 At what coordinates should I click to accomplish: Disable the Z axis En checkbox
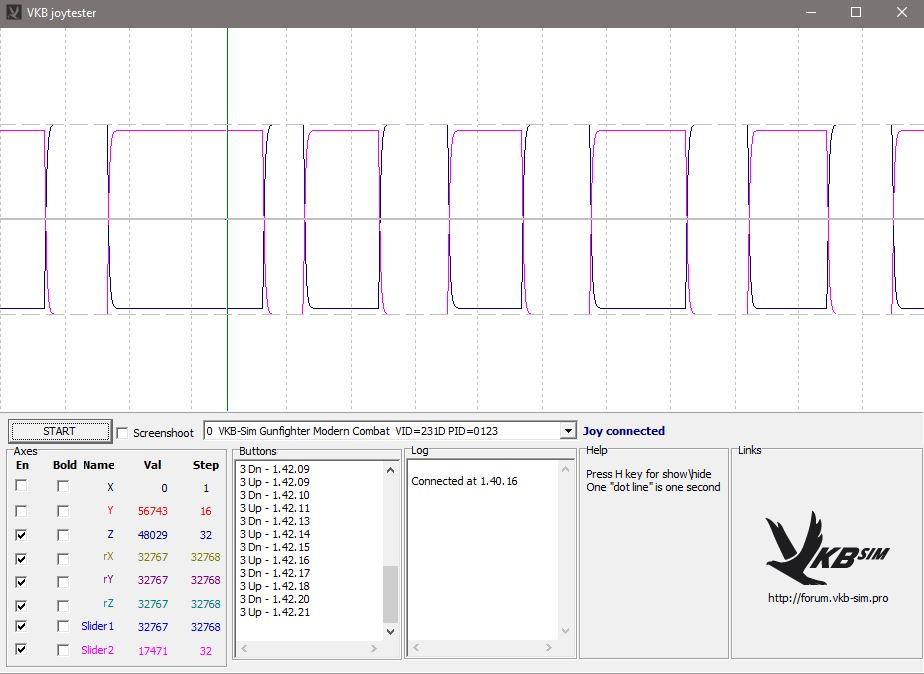[21, 535]
